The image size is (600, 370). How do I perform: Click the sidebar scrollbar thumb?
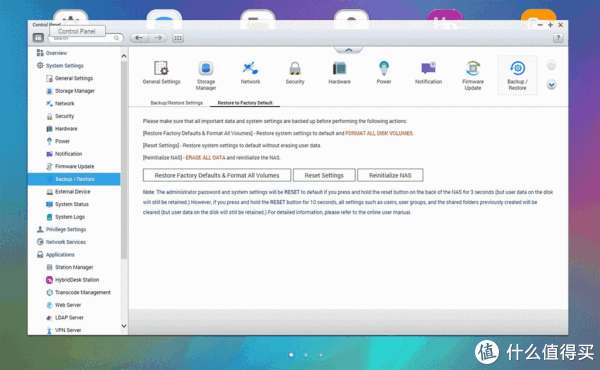124,160
